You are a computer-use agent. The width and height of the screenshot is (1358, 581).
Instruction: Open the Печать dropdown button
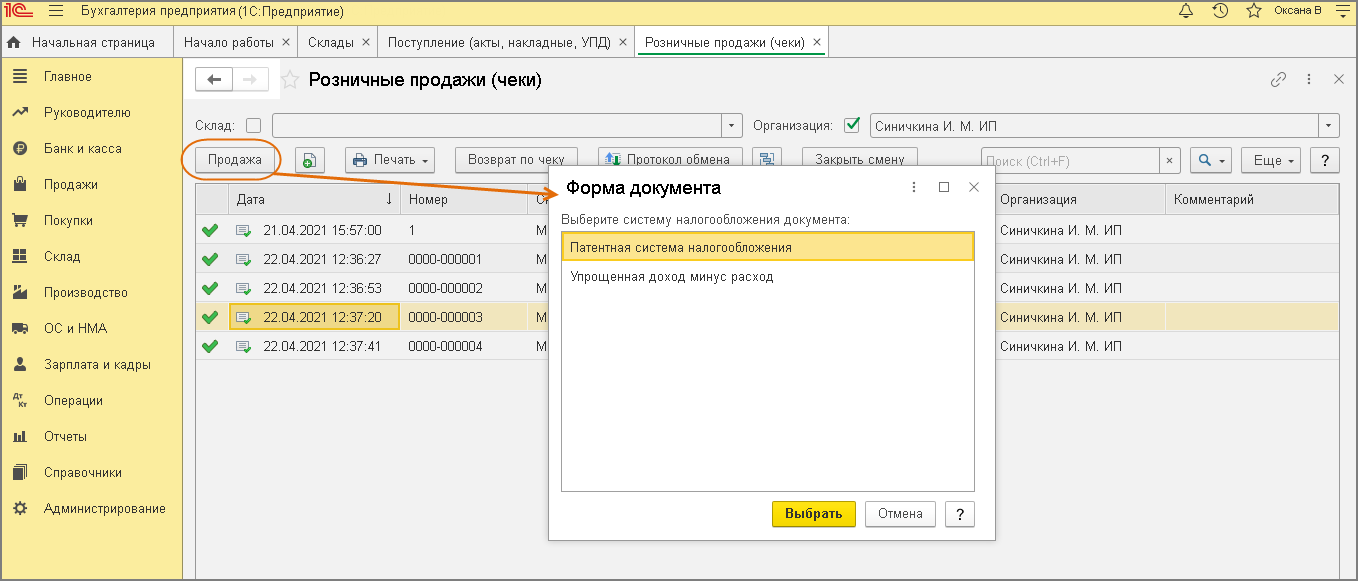tap(390, 160)
